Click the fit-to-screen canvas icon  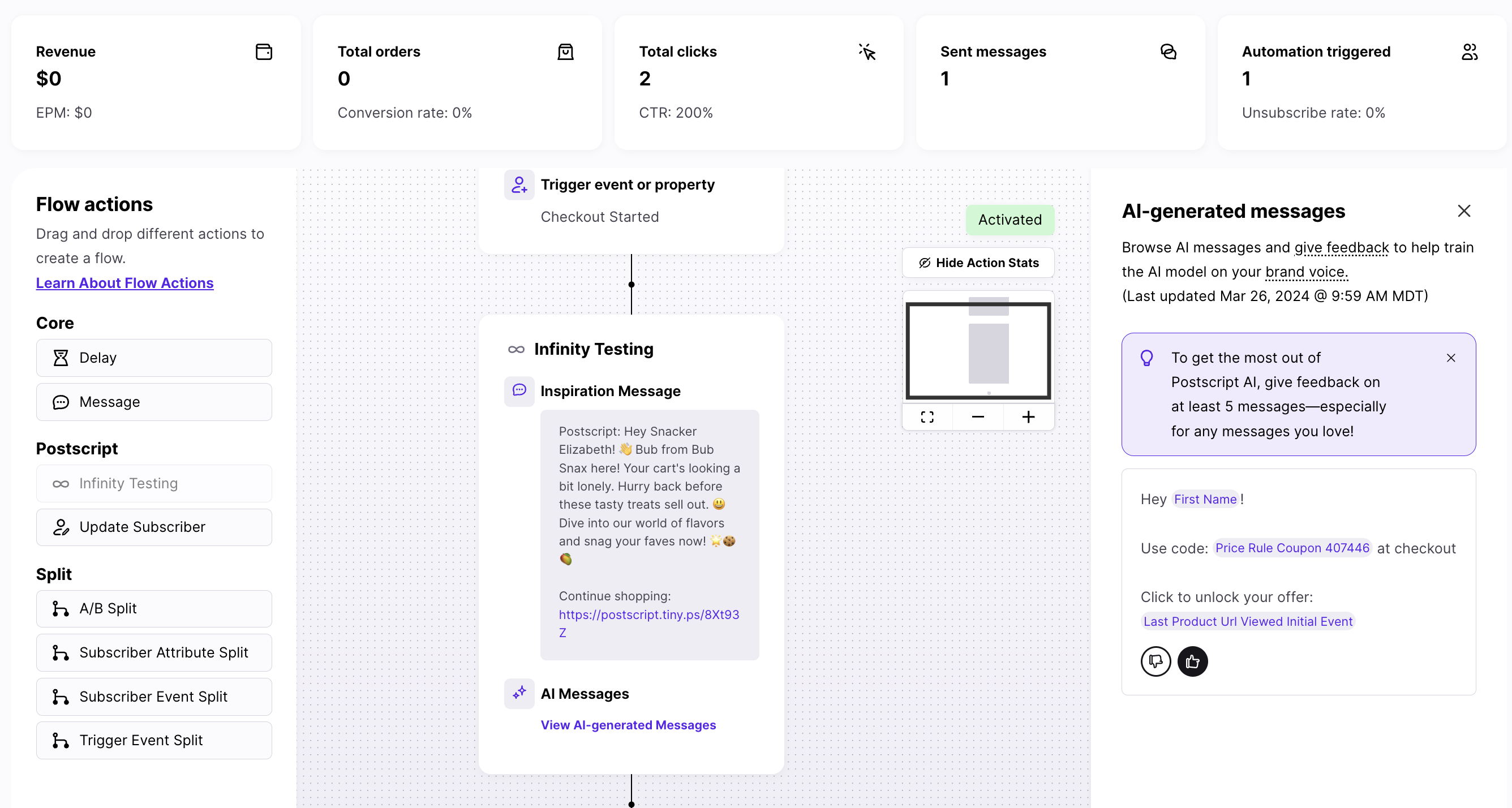(927, 416)
